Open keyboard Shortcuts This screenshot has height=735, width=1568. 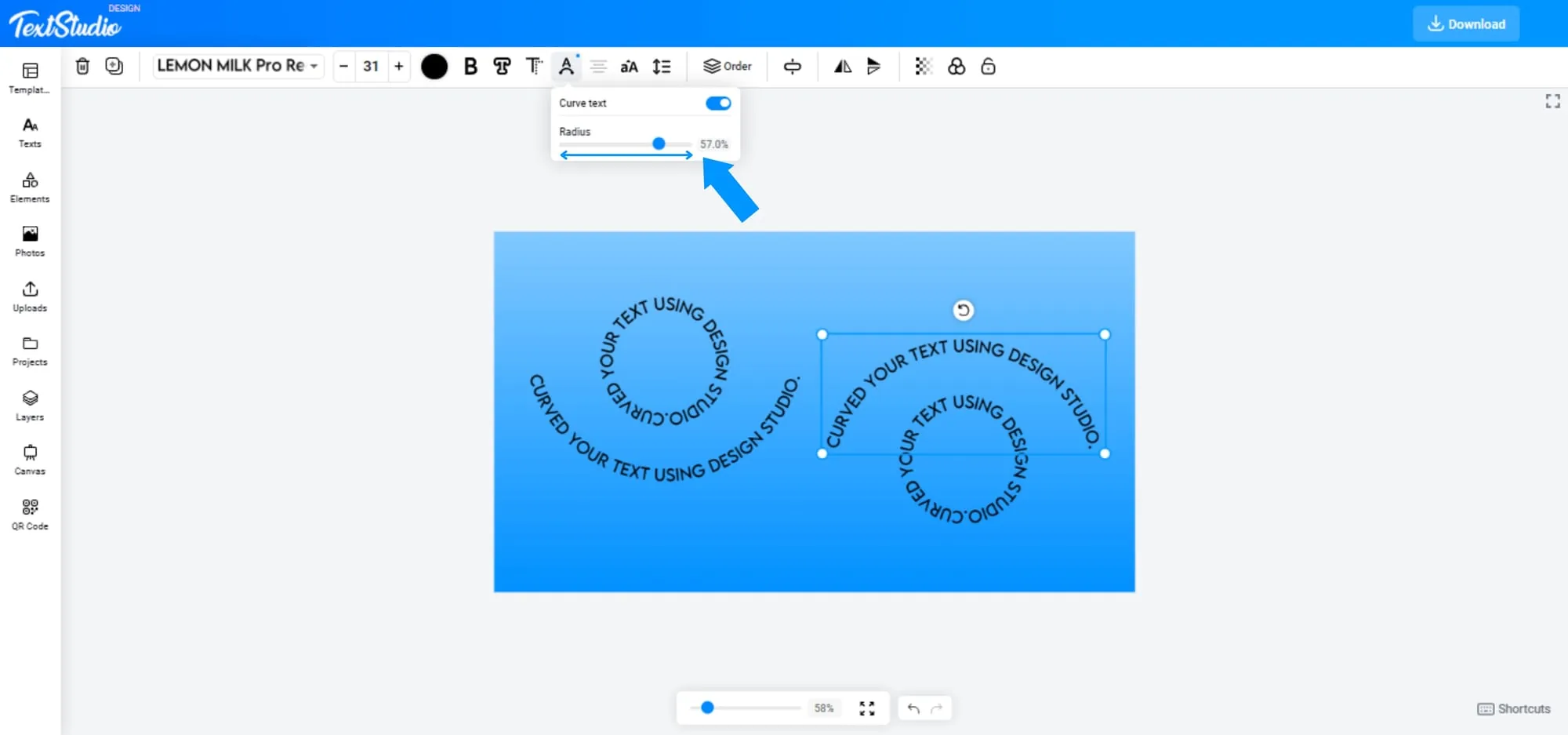point(1514,709)
